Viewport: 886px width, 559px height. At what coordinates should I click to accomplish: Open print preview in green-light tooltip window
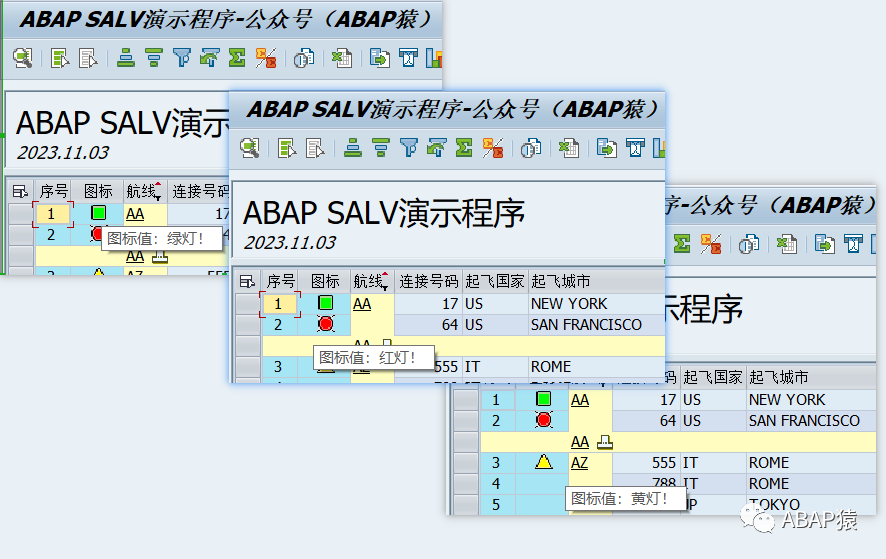[304, 58]
